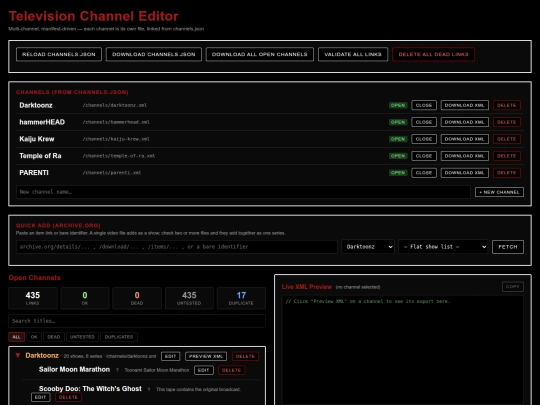
Task: Close the Kaiju Krew channel
Action: tap(424, 139)
